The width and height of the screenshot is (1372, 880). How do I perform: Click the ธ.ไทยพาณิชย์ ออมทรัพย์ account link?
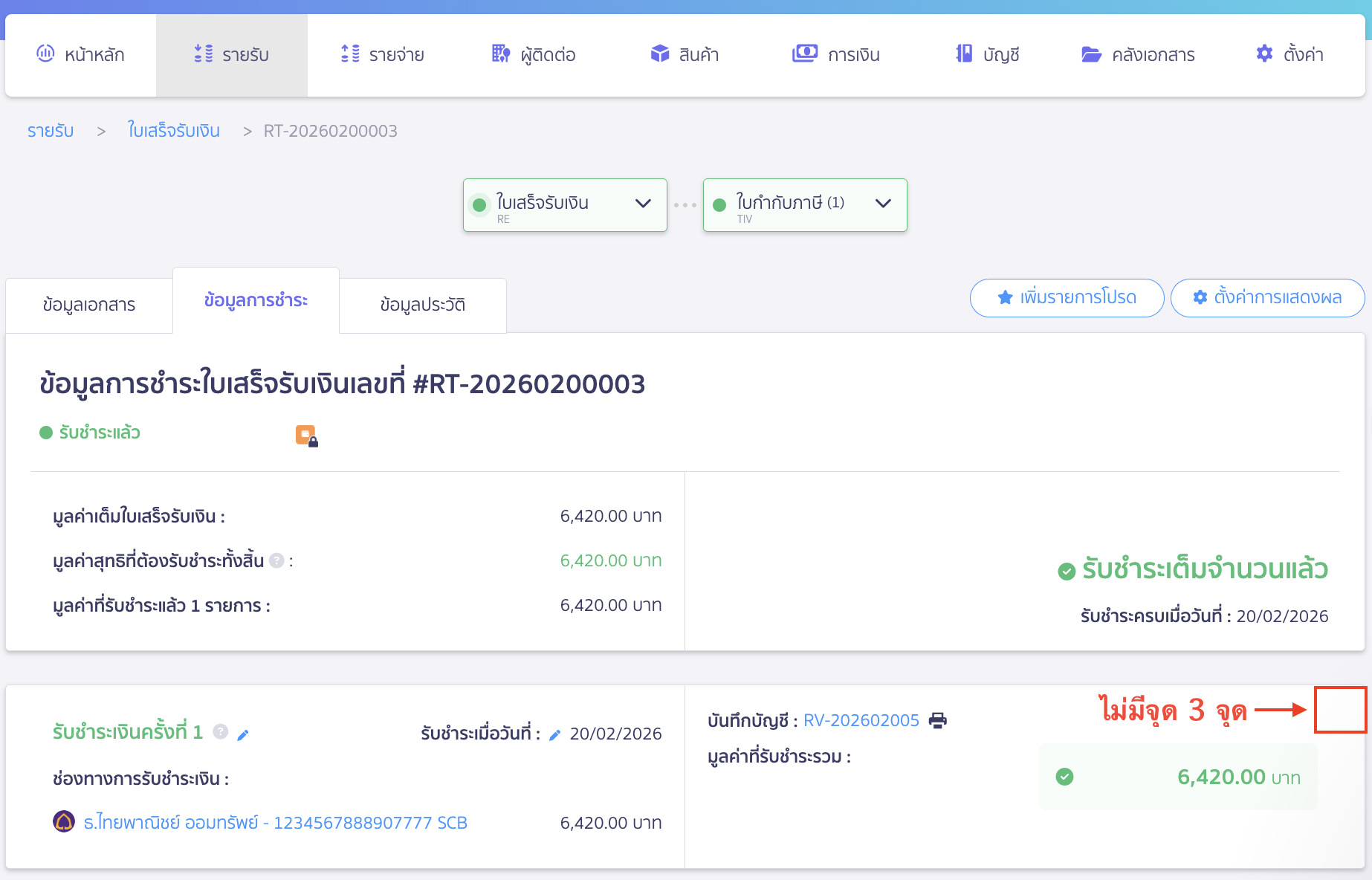click(275, 823)
